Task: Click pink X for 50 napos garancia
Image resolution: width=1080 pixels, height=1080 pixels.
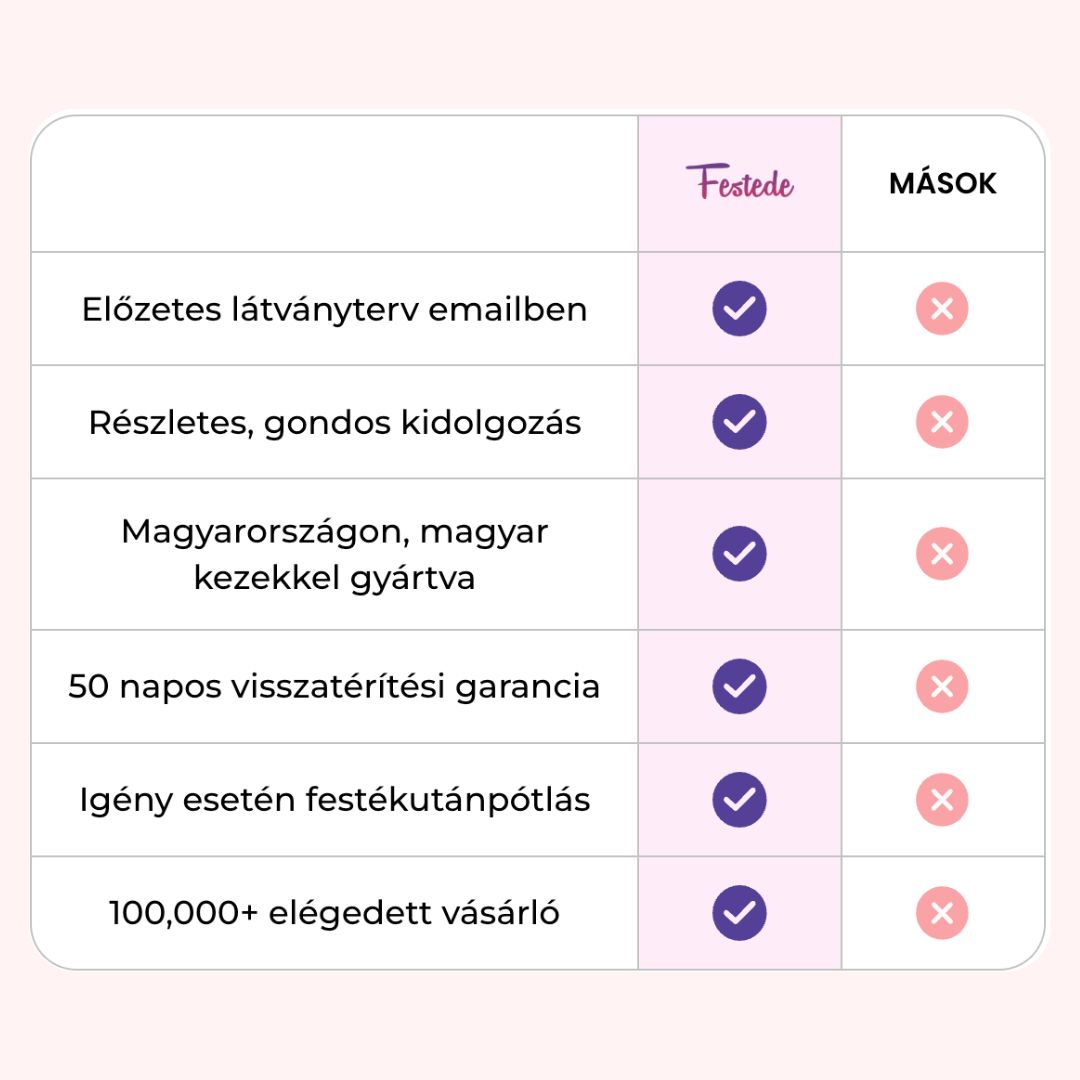Action: (942, 686)
